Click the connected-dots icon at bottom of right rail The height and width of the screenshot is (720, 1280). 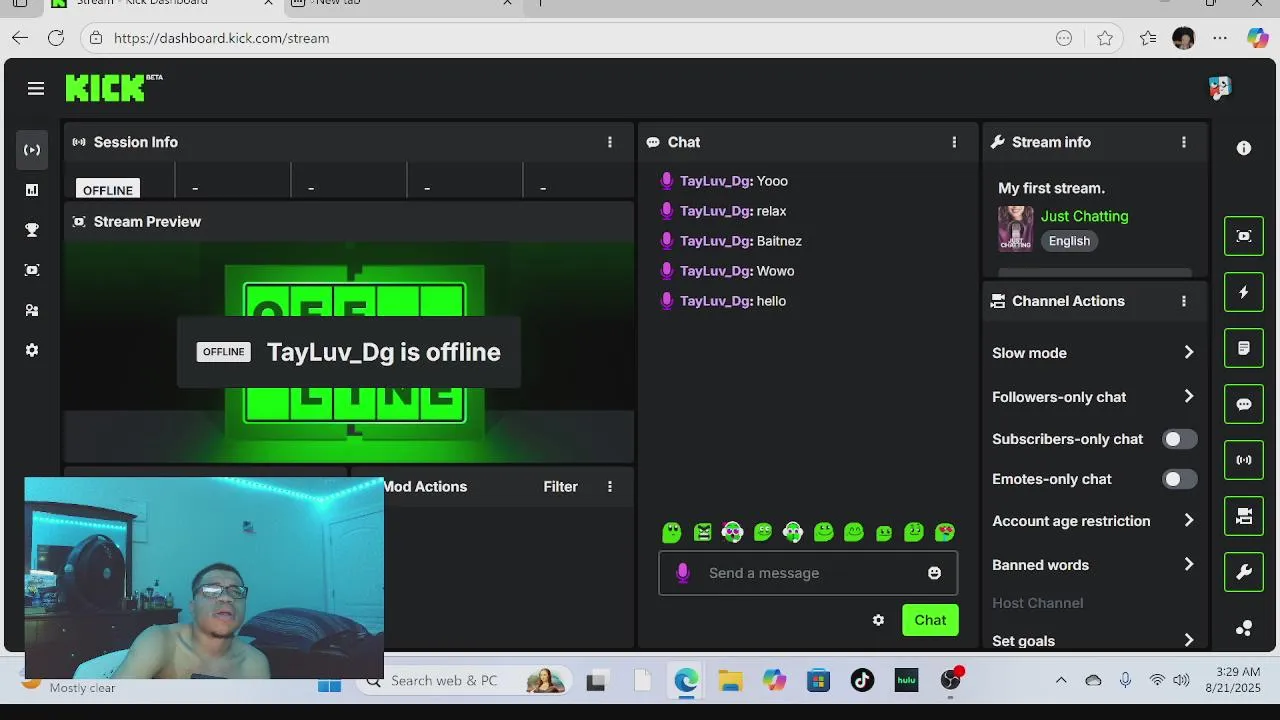pos(1244,628)
